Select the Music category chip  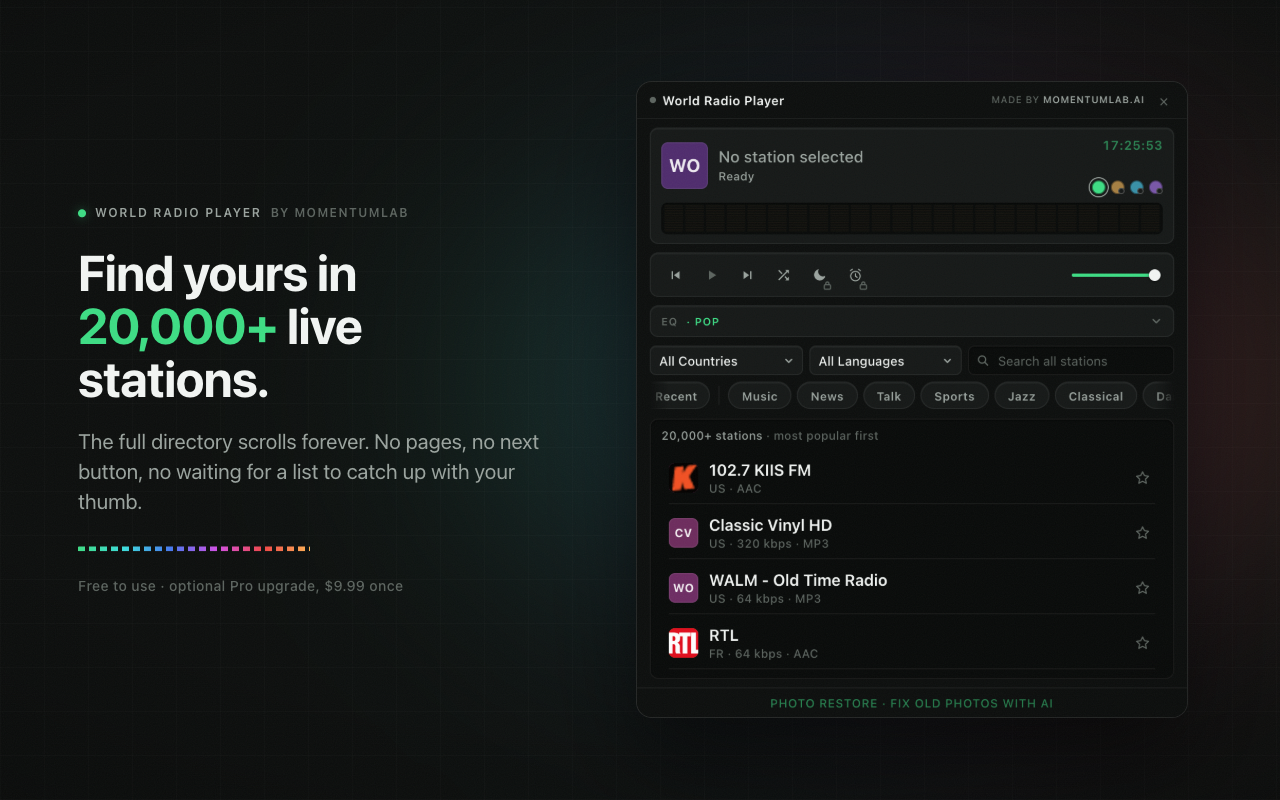760,396
